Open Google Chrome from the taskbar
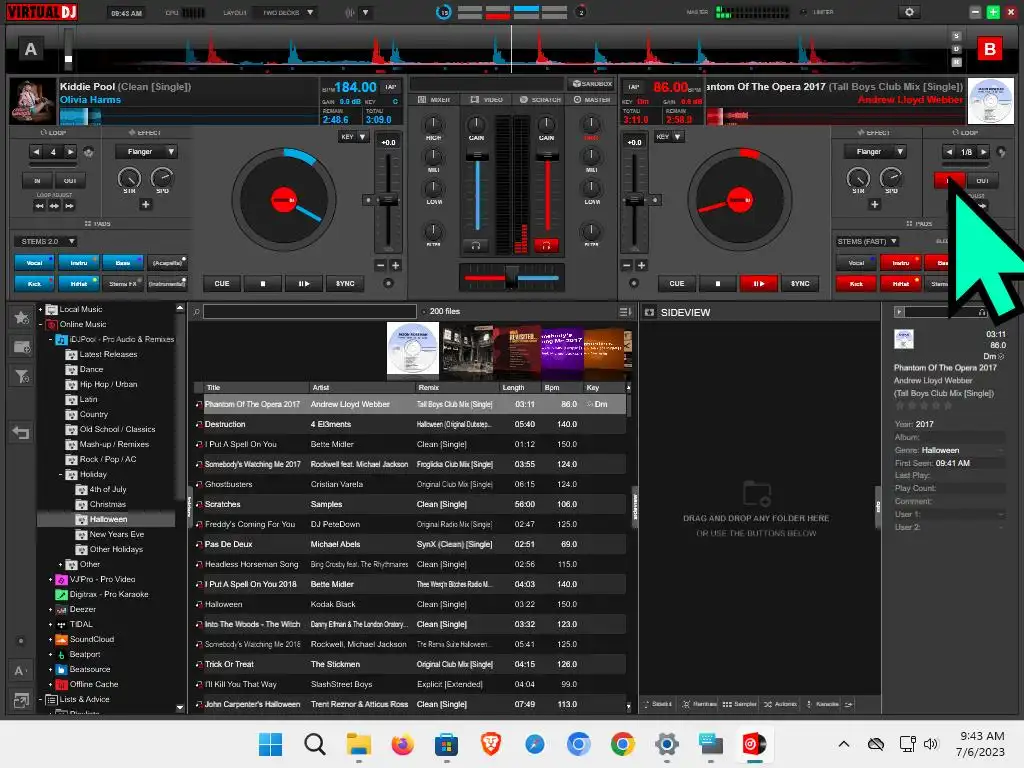Image resolution: width=1024 pixels, height=768 pixels. (x=622, y=744)
